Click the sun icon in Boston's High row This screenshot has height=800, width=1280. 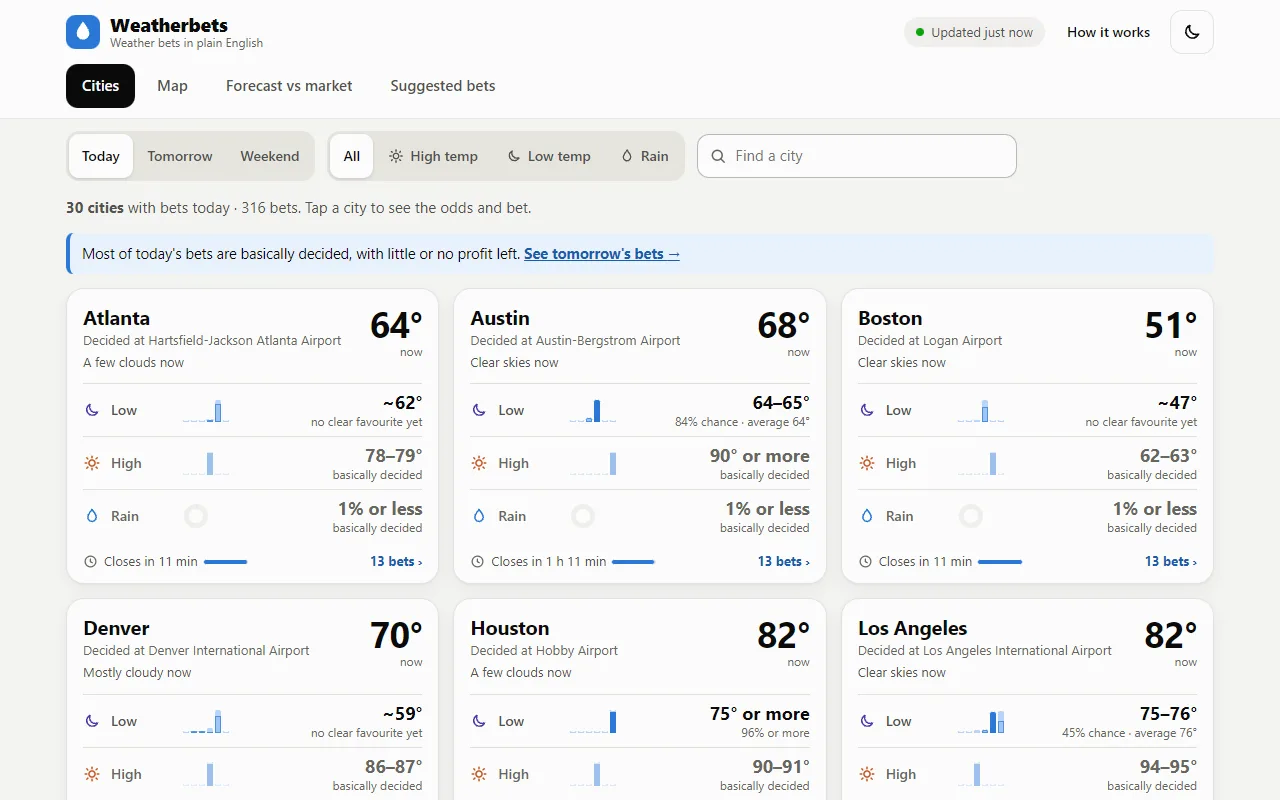[867, 463]
